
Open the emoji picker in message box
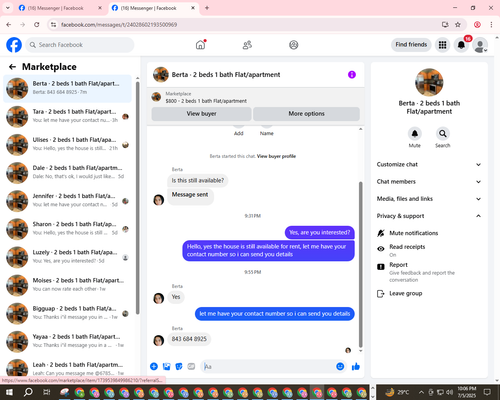tap(340, 367)
